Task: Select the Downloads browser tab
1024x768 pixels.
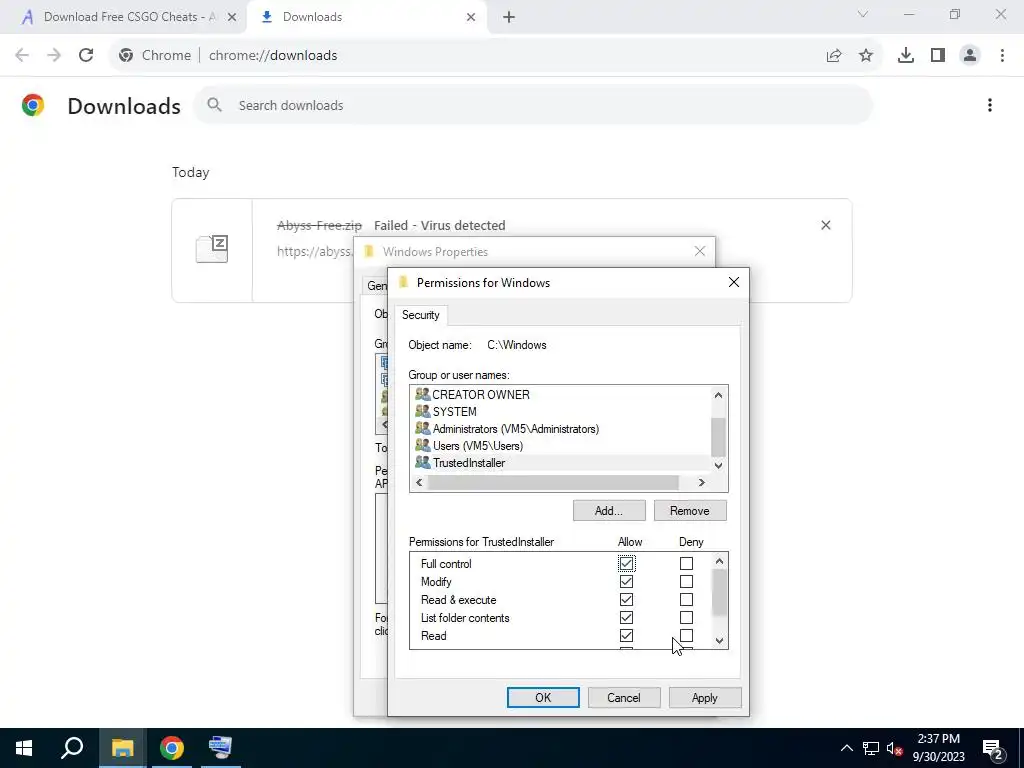Action: 368,18
